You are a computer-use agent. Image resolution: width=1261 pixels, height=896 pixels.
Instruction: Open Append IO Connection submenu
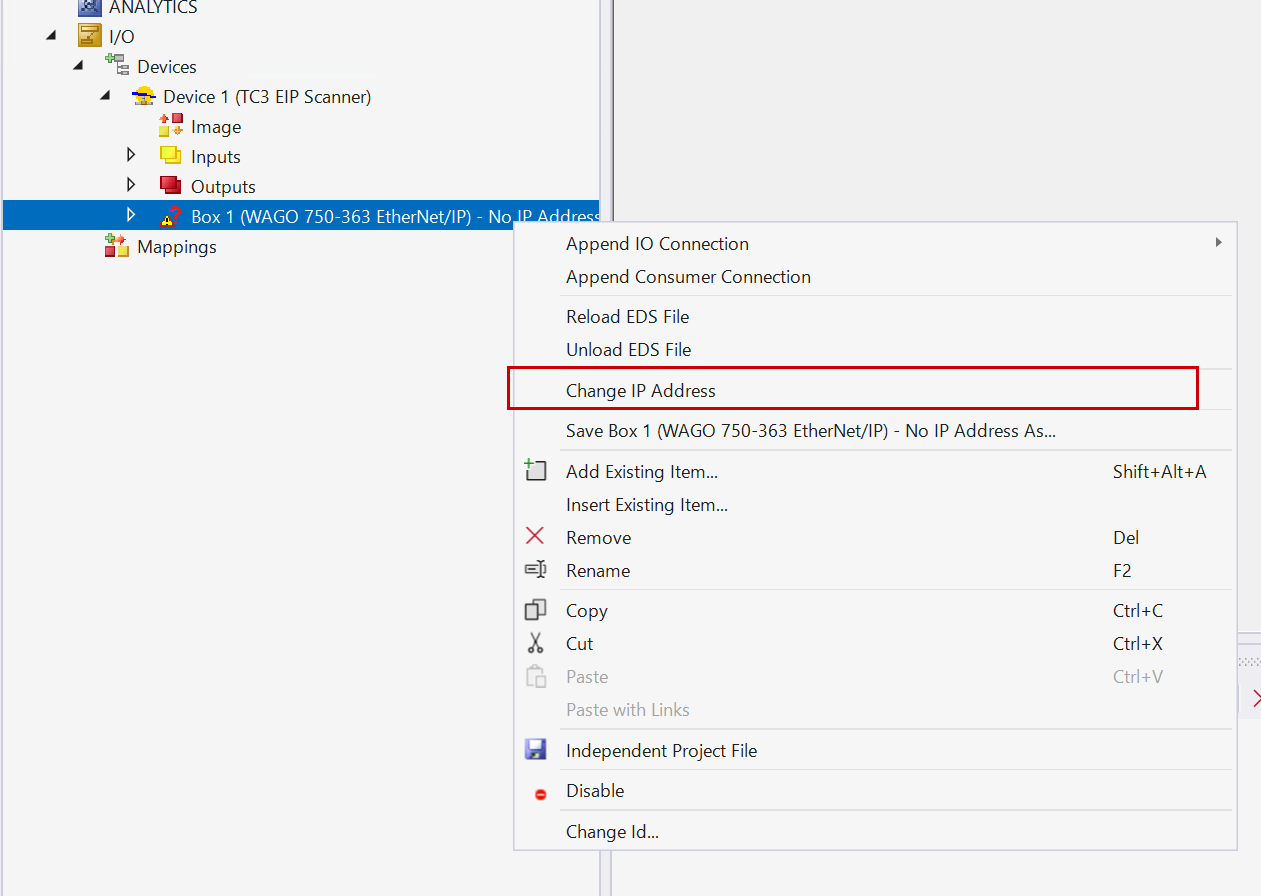[x=657, y=244]
